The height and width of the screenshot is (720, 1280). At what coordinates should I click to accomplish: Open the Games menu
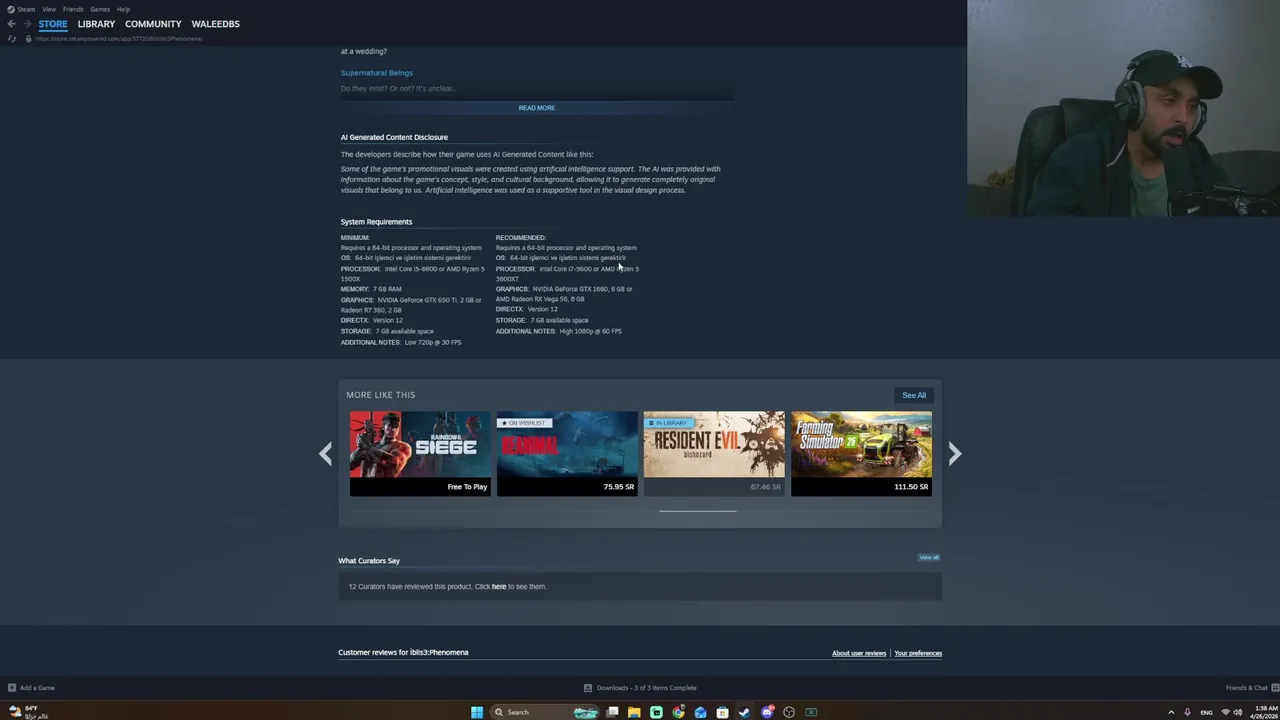[x=100, y=9]
